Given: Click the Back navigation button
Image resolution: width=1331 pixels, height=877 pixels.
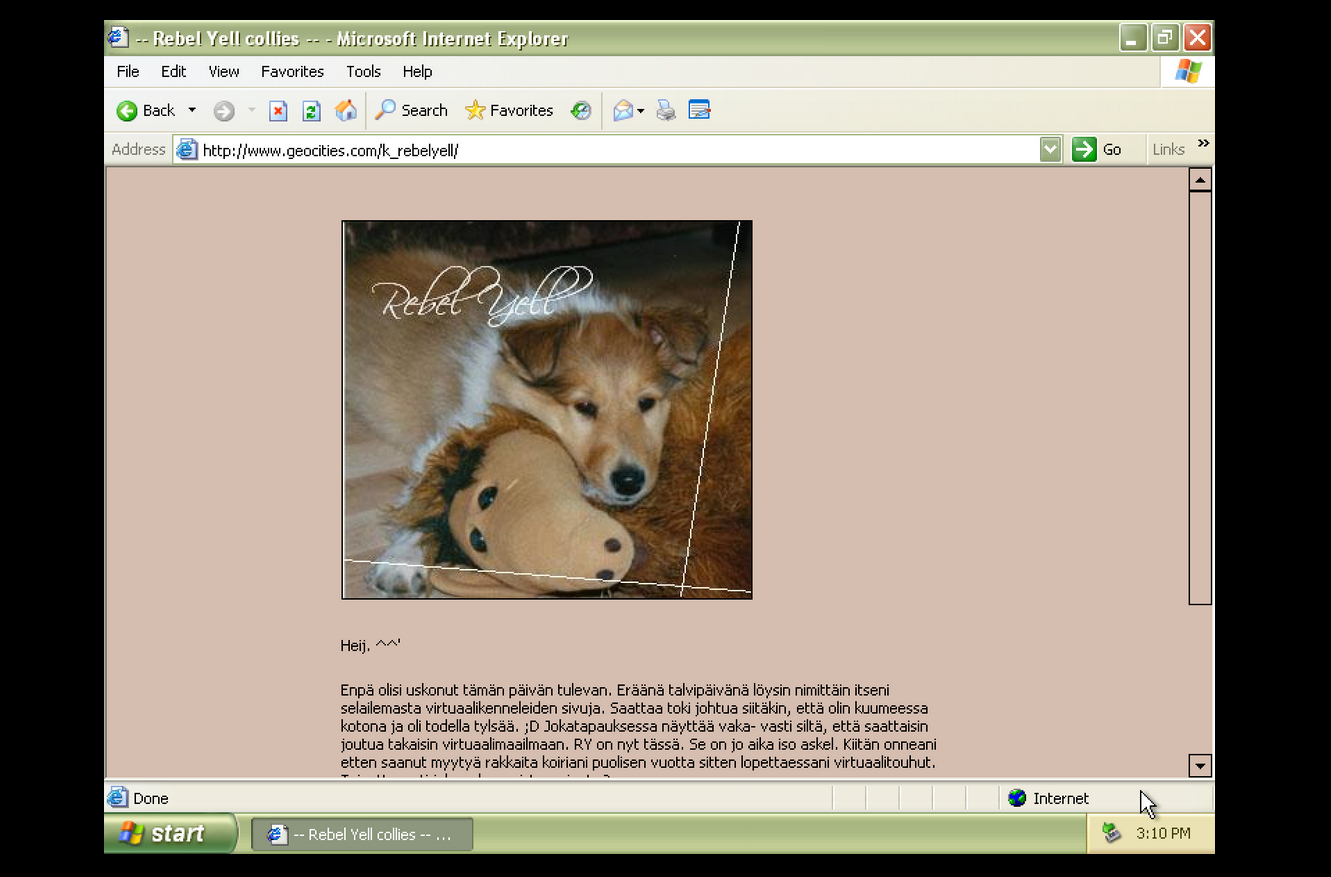Looking at the screenshot, I should pyautogui.click(x=146, y=111).
